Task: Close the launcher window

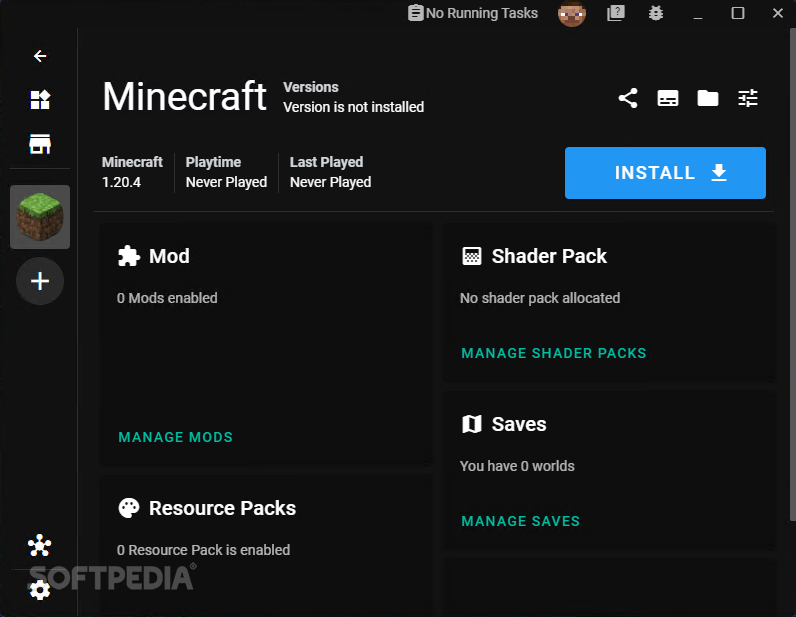Action: point(778,13)
